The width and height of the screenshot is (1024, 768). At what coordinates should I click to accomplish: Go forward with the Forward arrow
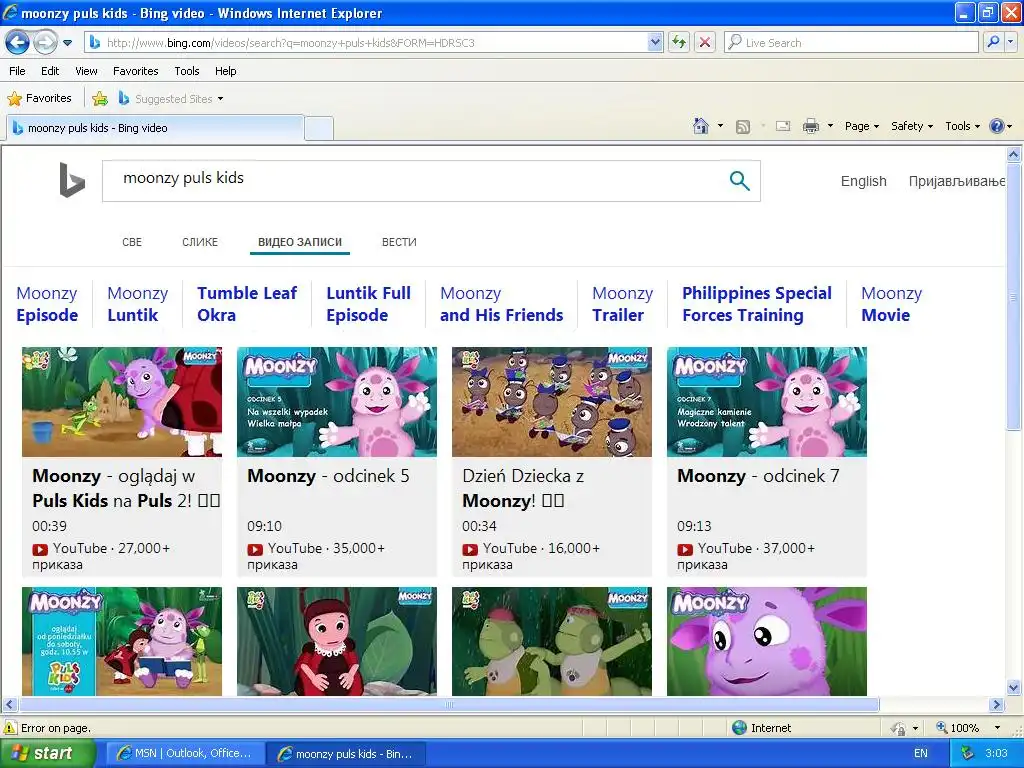click(x=44, y=43)
